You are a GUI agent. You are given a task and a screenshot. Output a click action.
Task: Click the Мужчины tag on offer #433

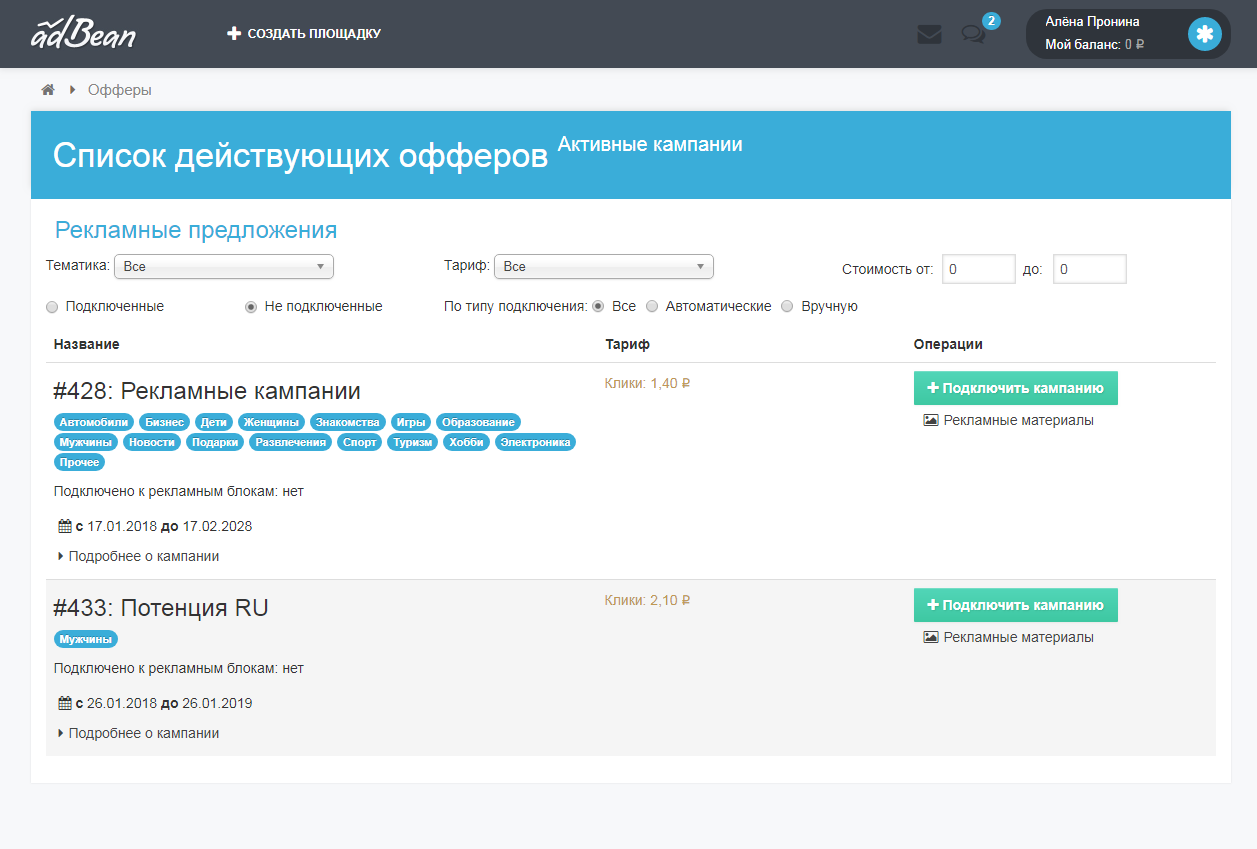click(85, 639)
